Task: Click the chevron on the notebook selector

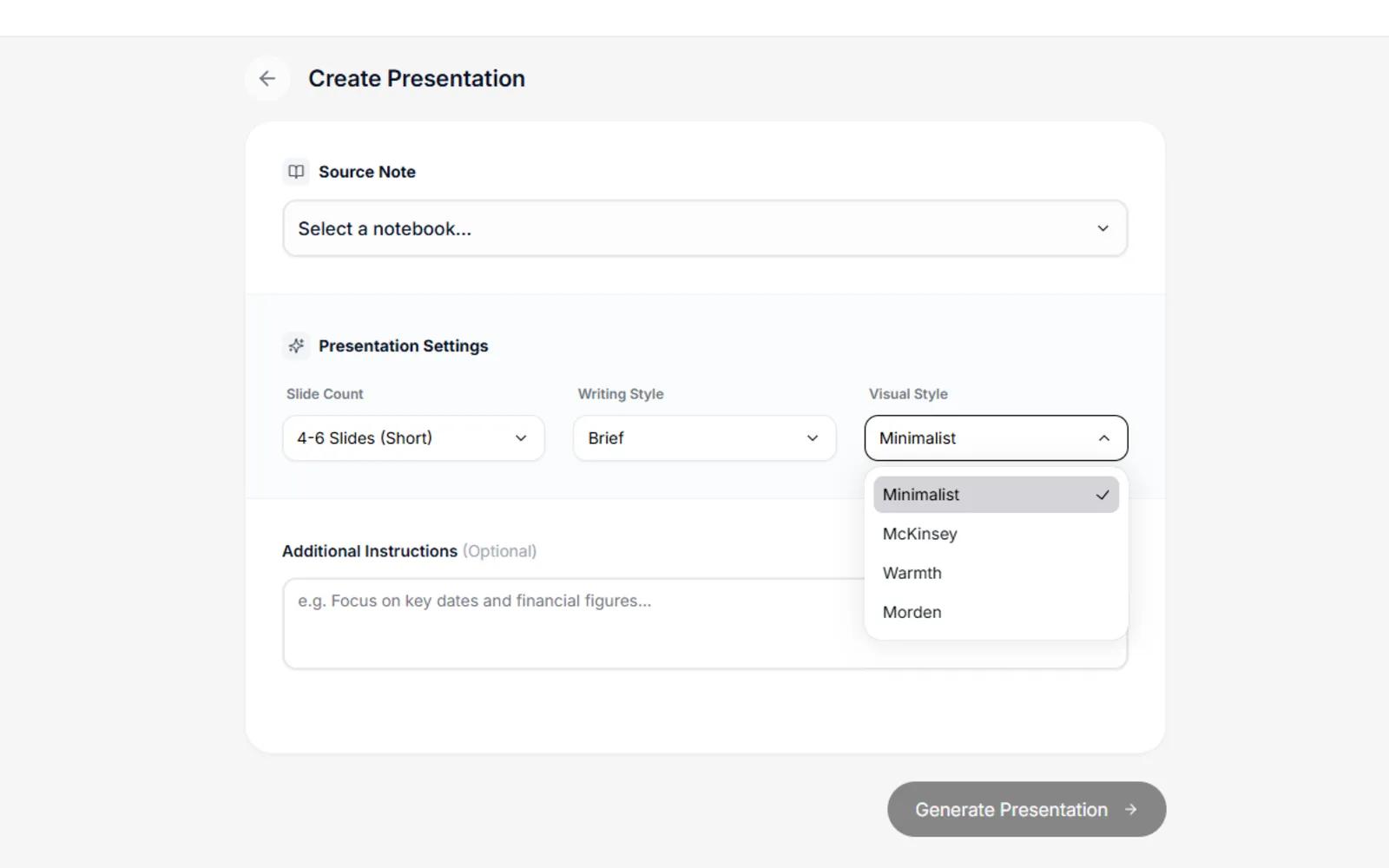Action: point(1103,228)
